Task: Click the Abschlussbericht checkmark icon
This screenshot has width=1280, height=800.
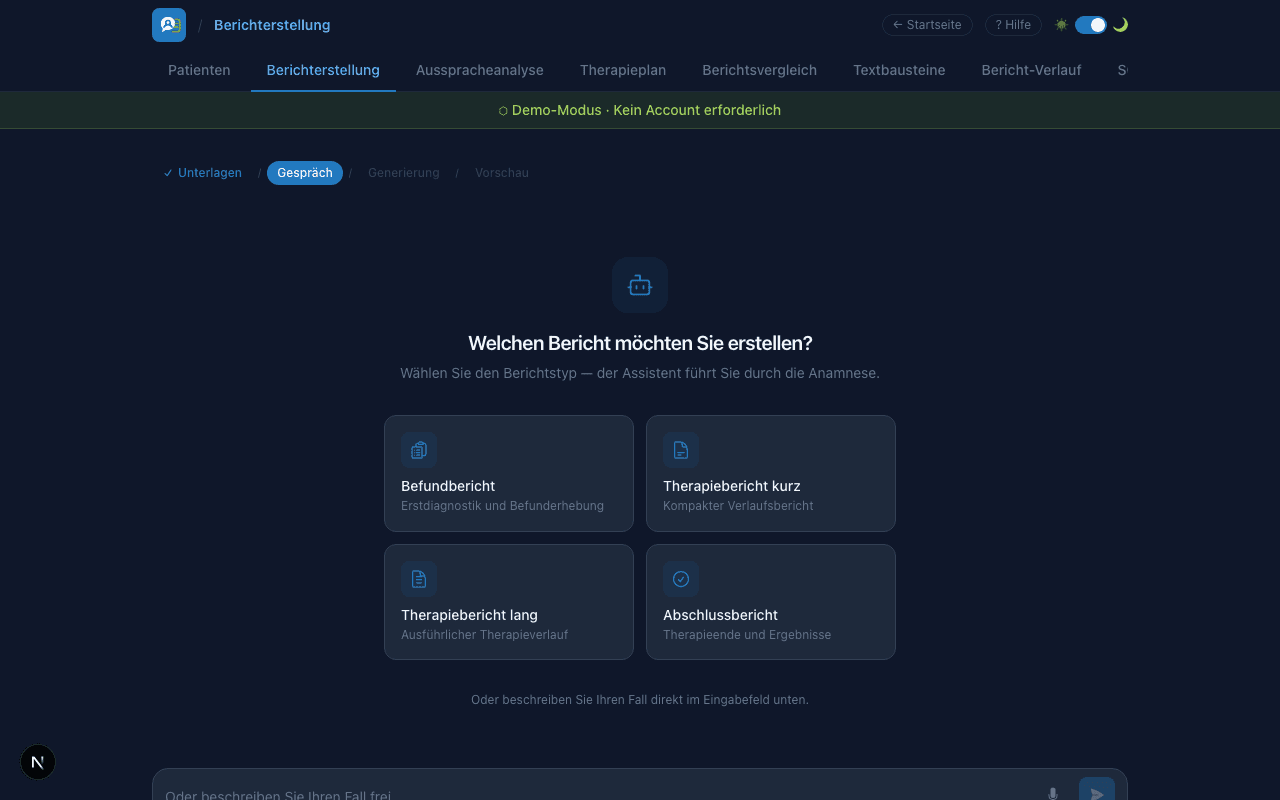Action: 681,579
